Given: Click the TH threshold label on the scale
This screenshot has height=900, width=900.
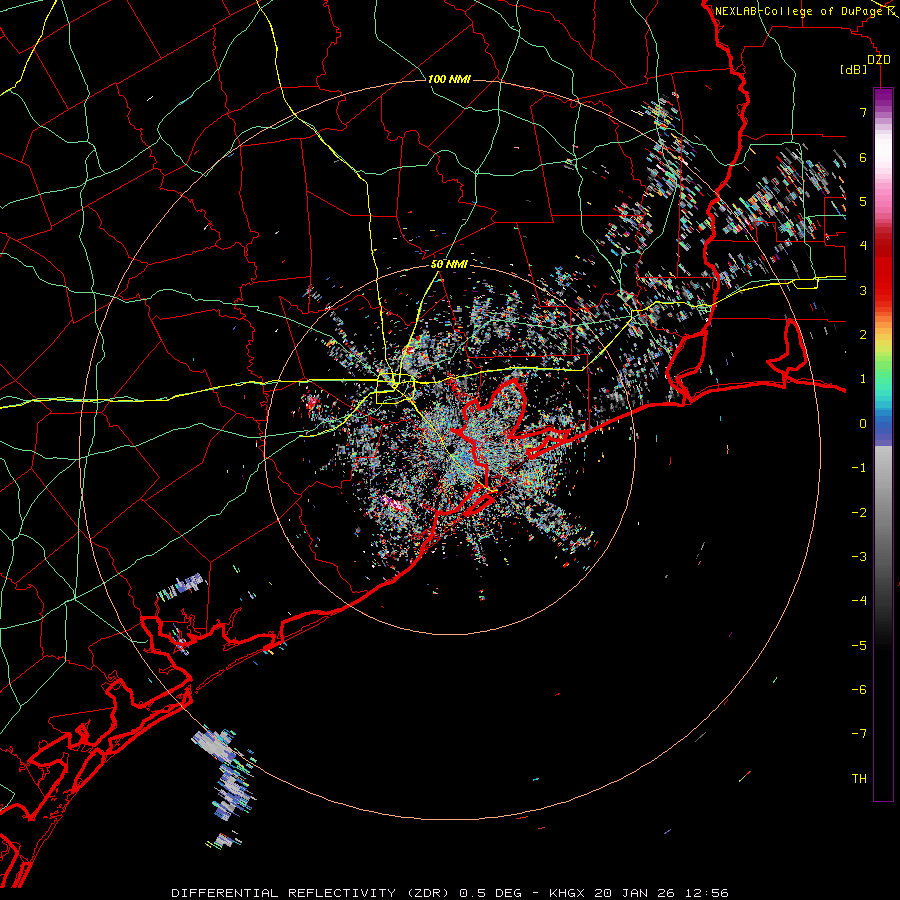Looking at the screenshot, I should [859, 779].
